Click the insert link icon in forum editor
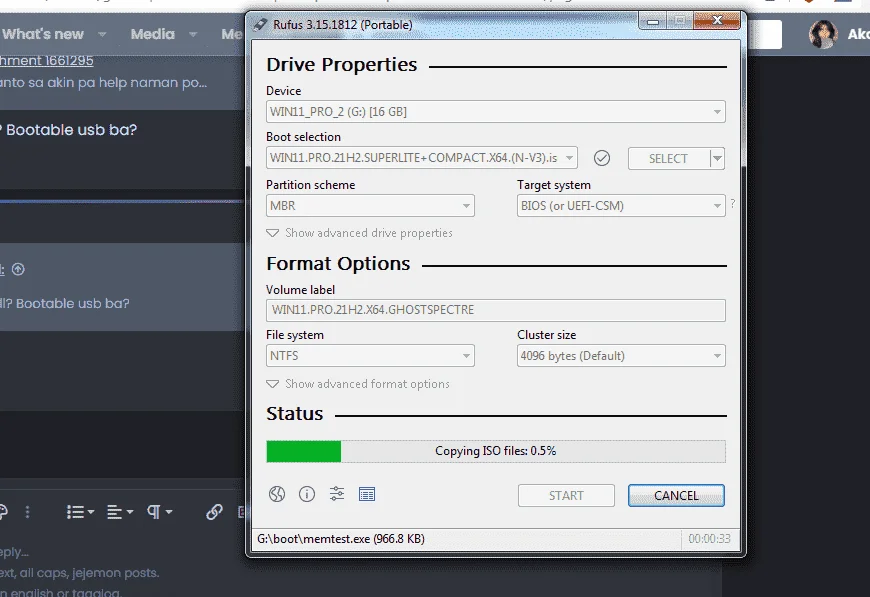The image size is (870, 597). (214, 512)
